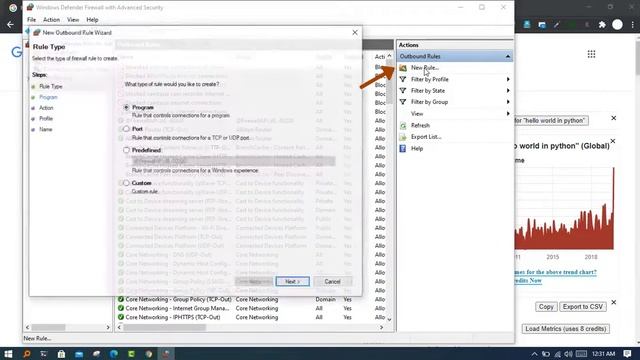Click Export List... in Actions pane
This screenshot has width=640, height=360.
(x=426, y=137)
